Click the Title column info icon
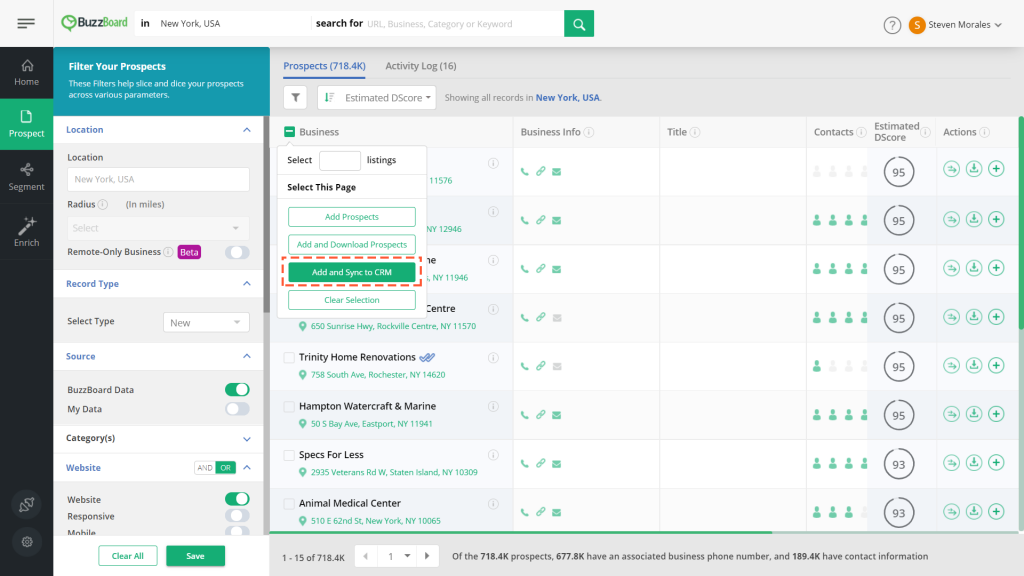 pos(695,132)
